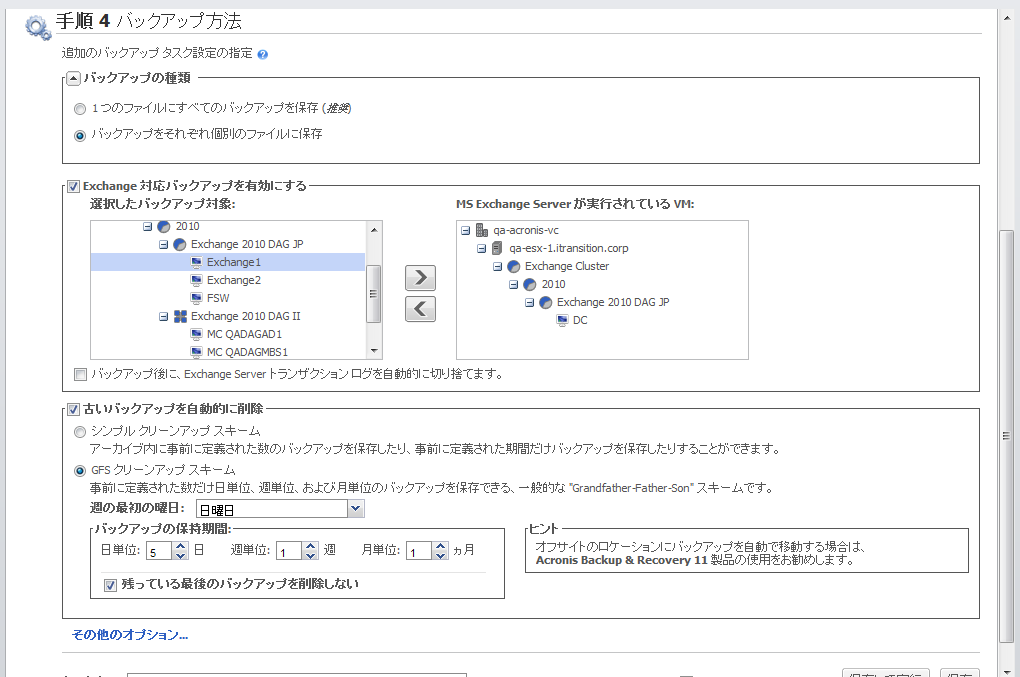Select the save all backups in one file option
Viewport: 1020px width, 677px height.
click(80, 108)
